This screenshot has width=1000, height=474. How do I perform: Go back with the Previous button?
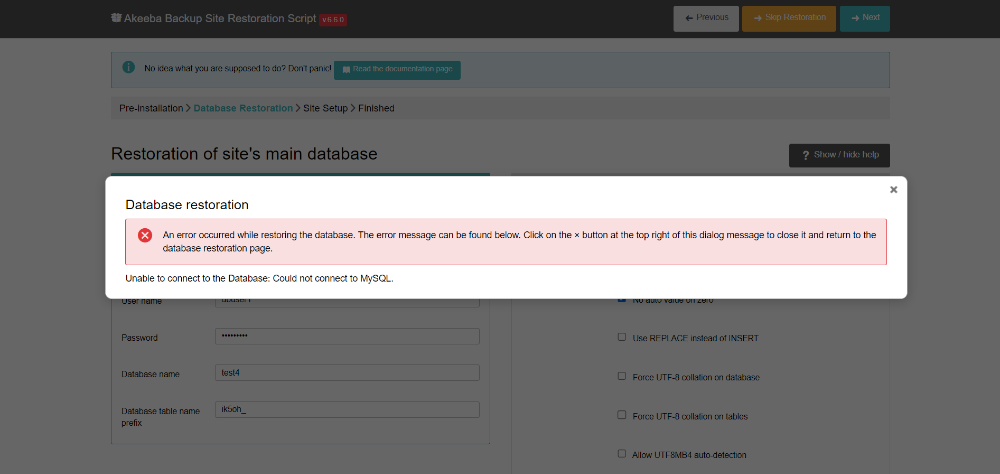tap(706, 18)
